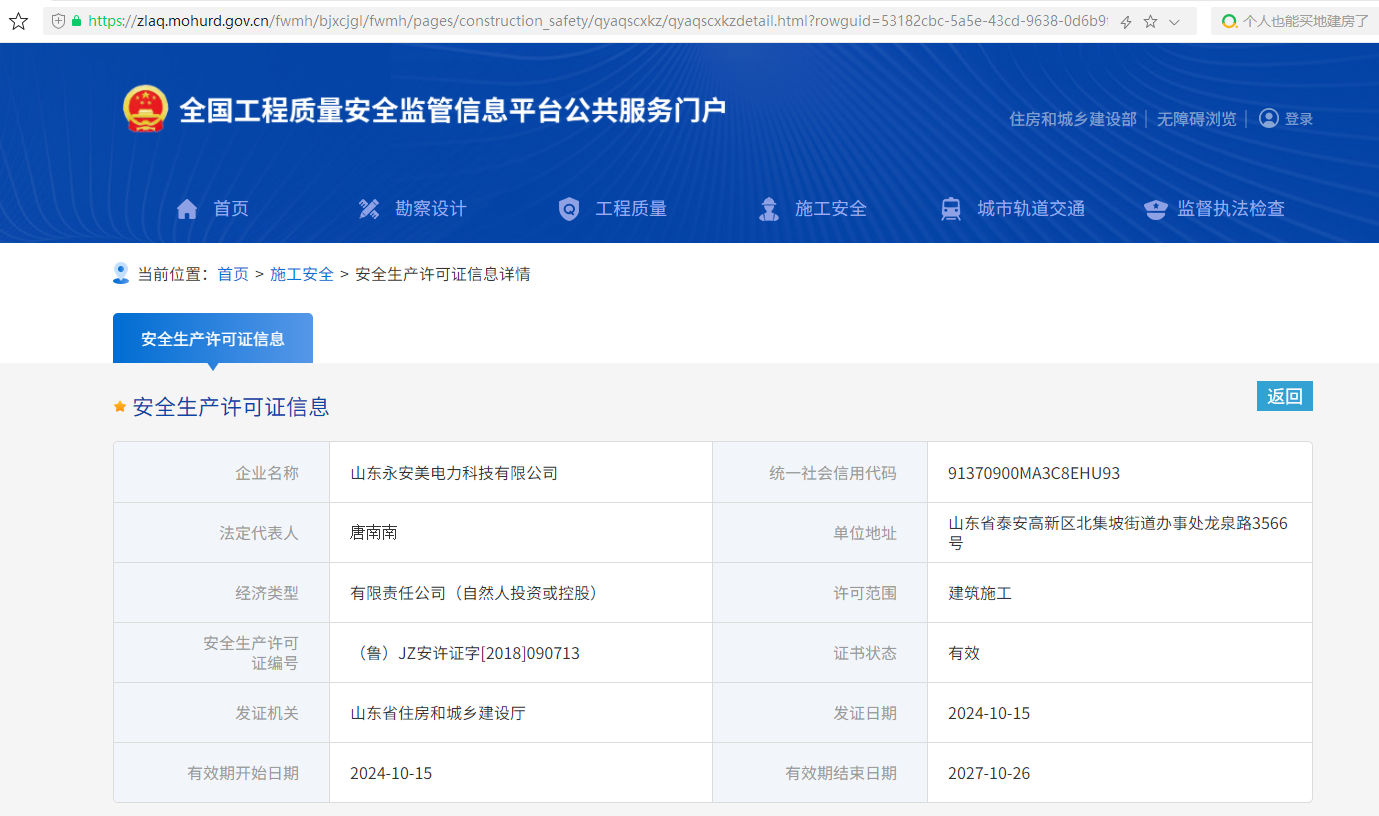Viewport: 1379px width, 816px height.
Task: Click the 安全生产许可证编号 label cell
Action: point(222,653)
